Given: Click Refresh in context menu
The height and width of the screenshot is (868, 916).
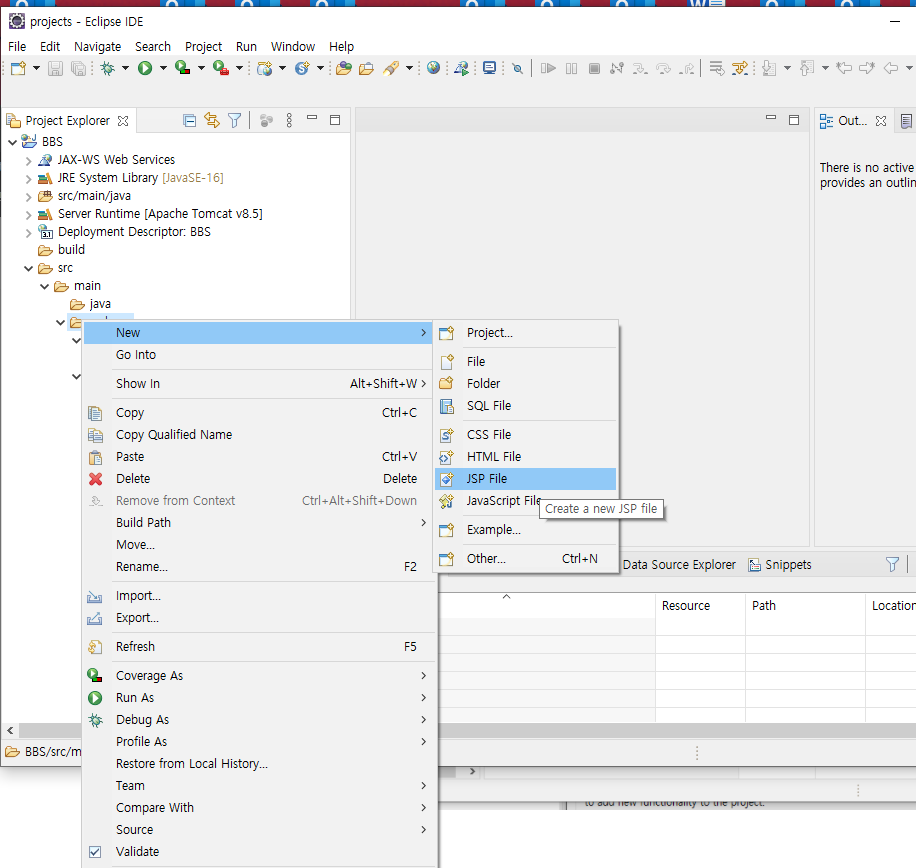Looking at the screenshot, I should click(x=259, y=647).
